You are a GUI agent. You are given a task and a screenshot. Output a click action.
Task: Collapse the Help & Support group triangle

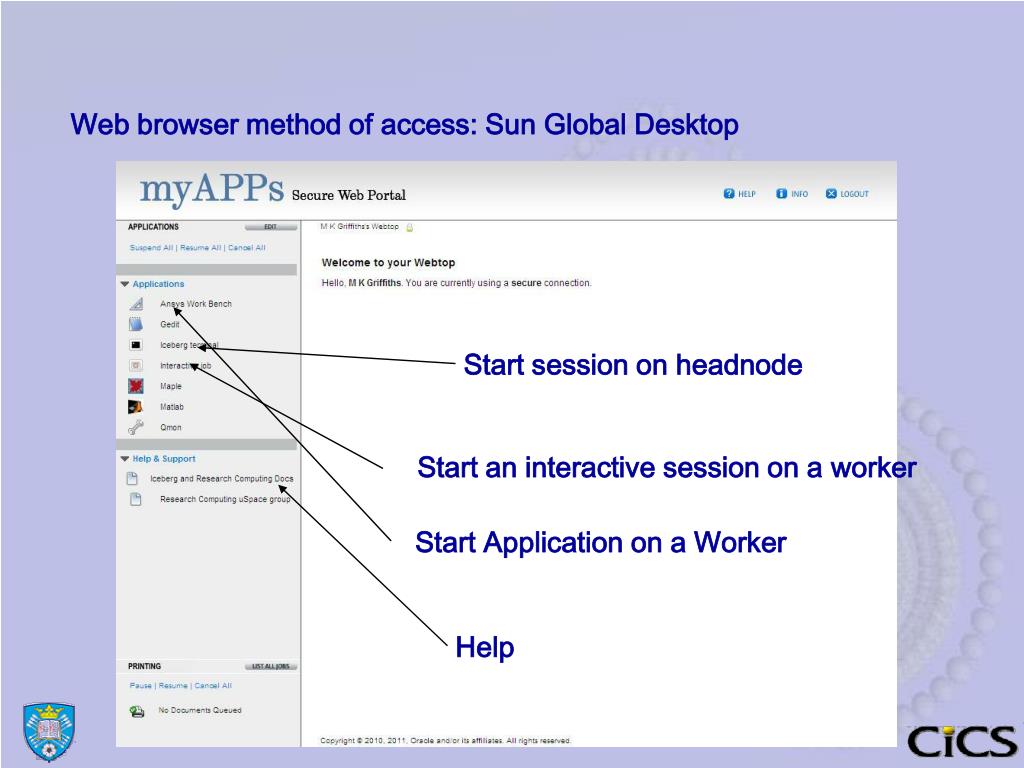click(125, 459)
